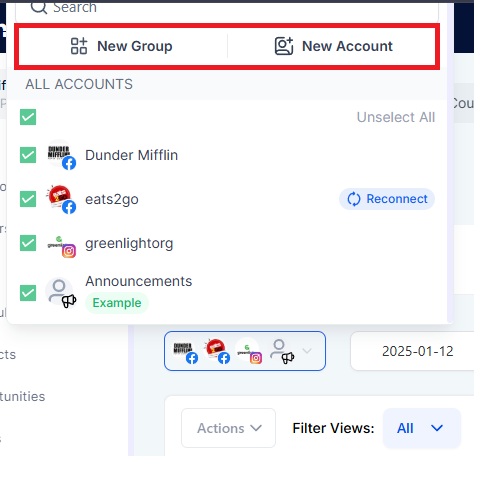Viewport: 489px width, 477px height.
Task: Click the search magnifier icon
Action: coord(39,7)
